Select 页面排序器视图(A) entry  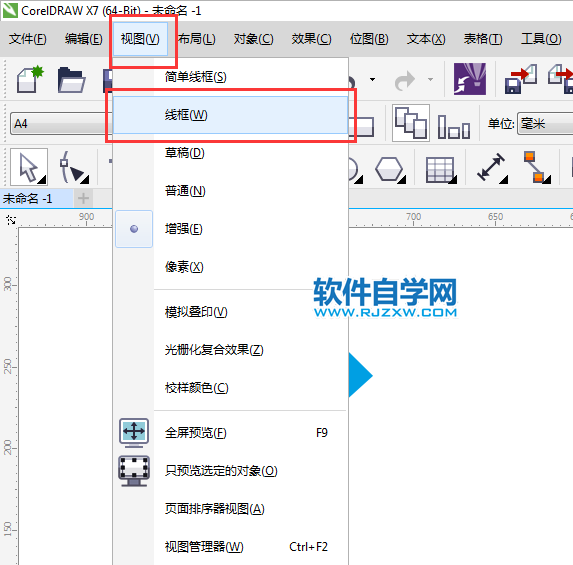230,509
